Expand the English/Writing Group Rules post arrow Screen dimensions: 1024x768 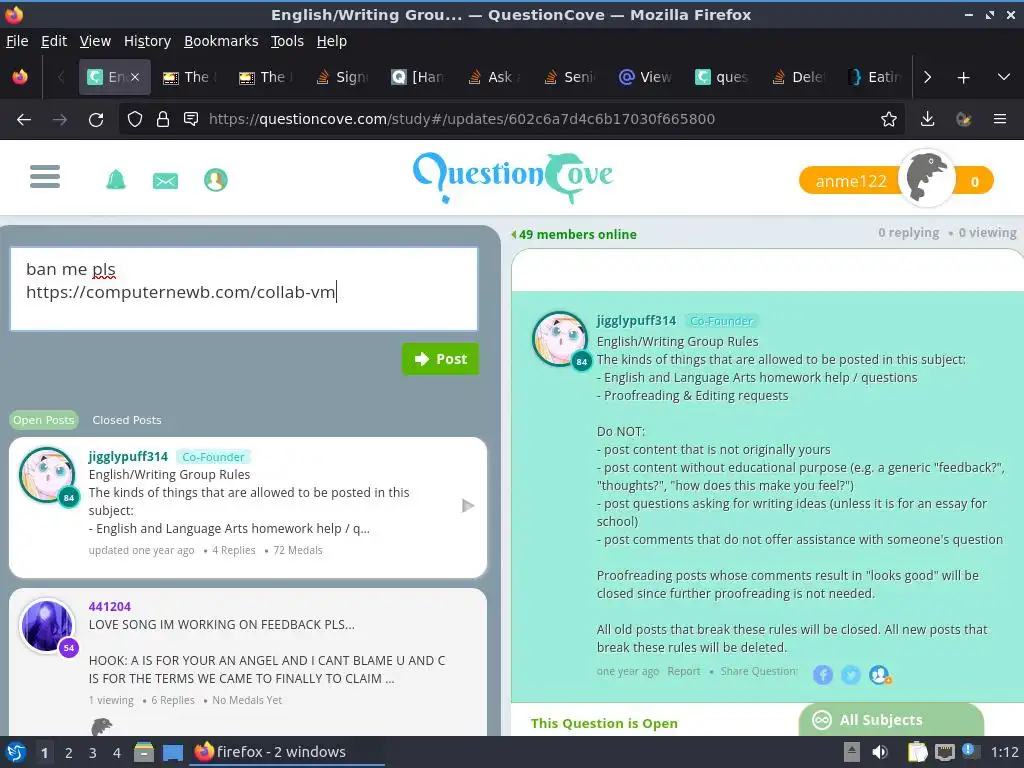click(468, 505)
